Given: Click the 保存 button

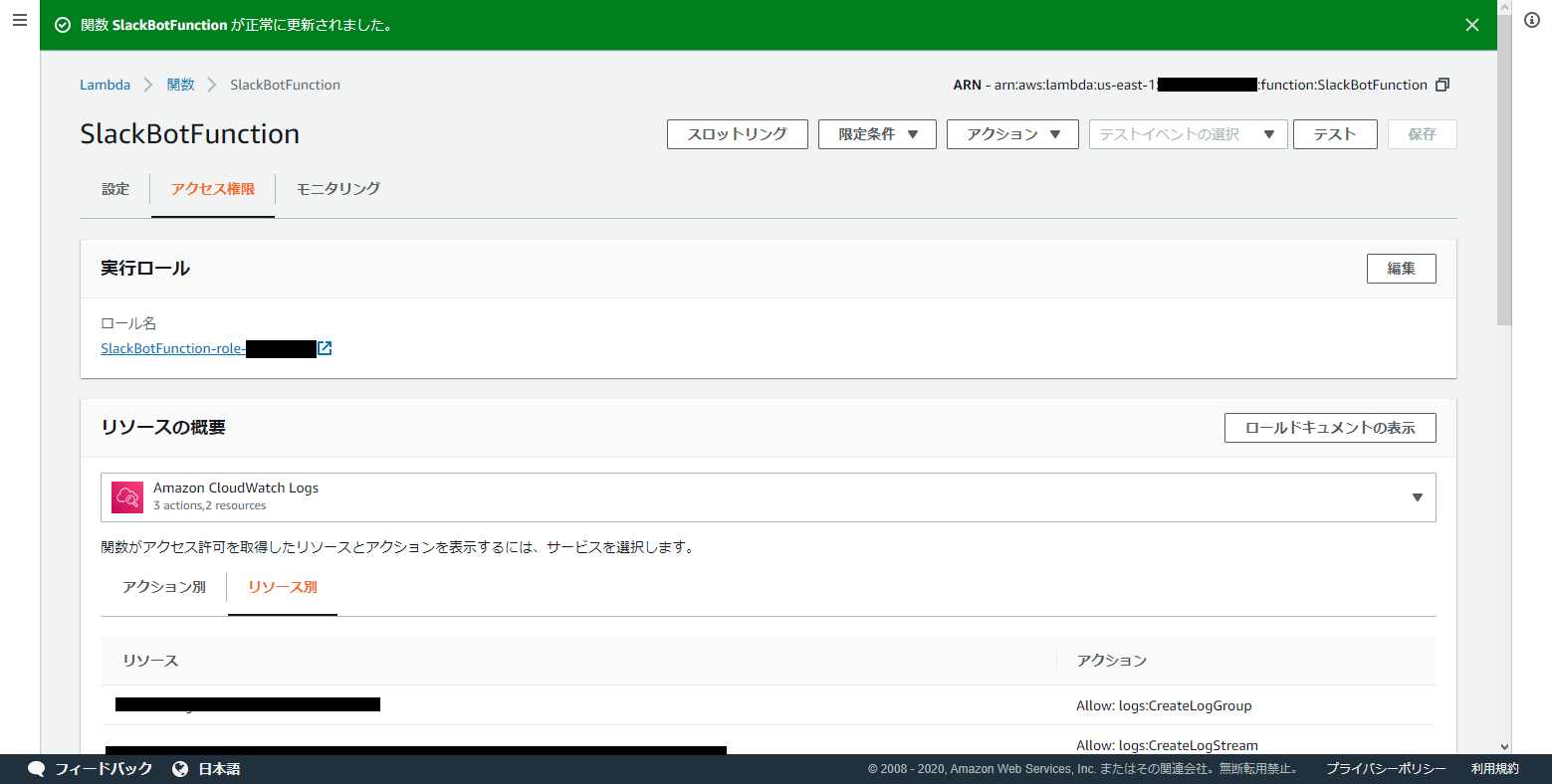Looking at the screenshot, I should (x=1422, y=134).
